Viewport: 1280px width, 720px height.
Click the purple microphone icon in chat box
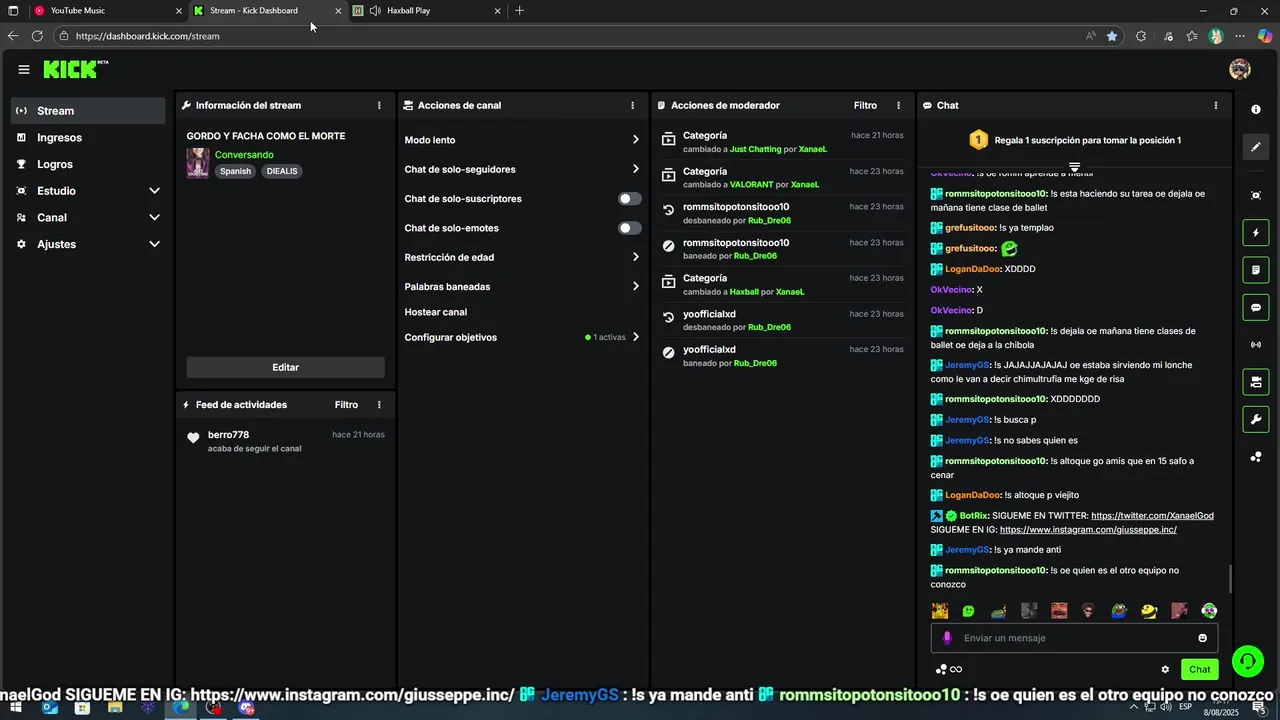947,638
